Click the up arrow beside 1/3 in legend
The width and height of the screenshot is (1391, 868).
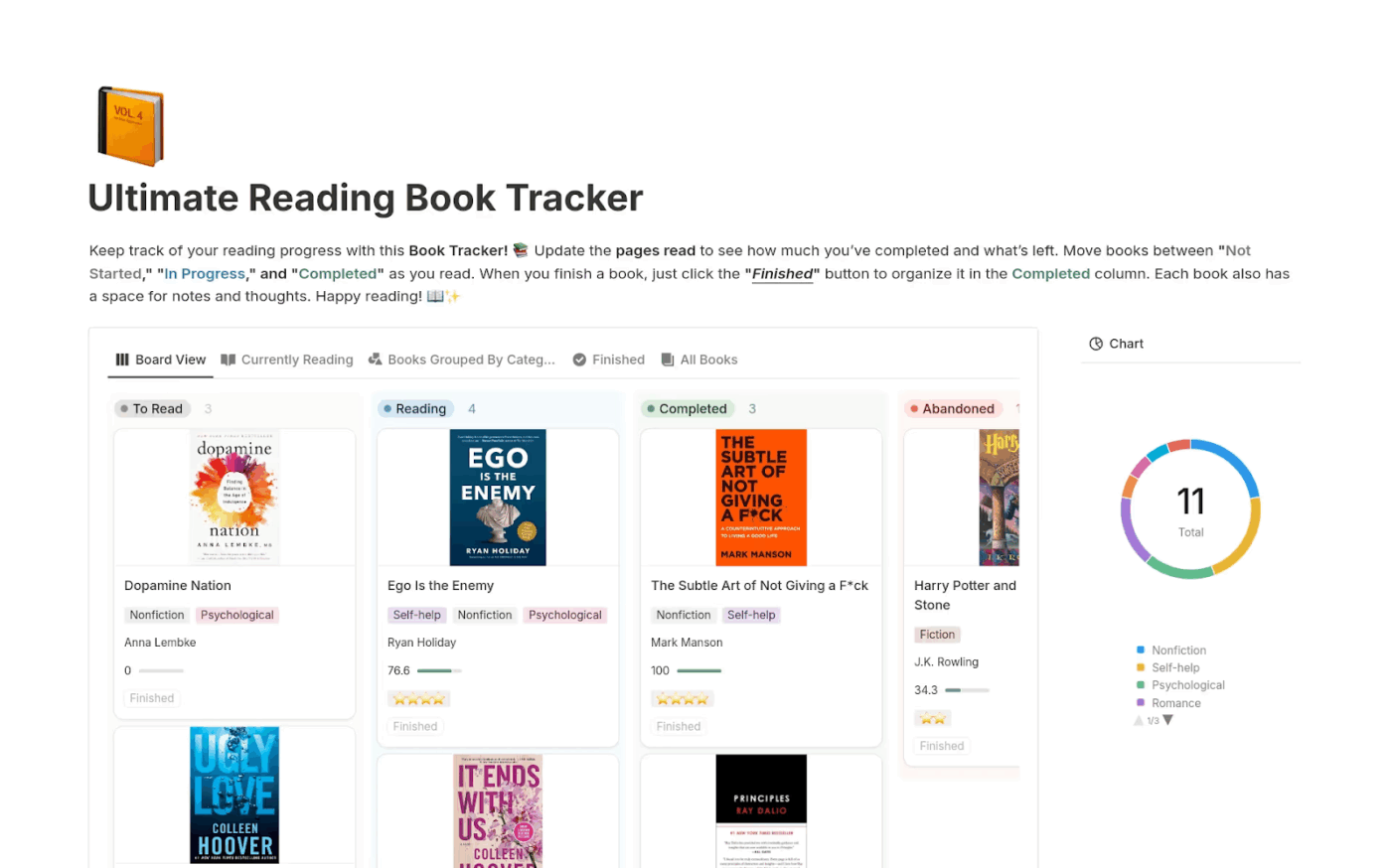pos(1139,721)
